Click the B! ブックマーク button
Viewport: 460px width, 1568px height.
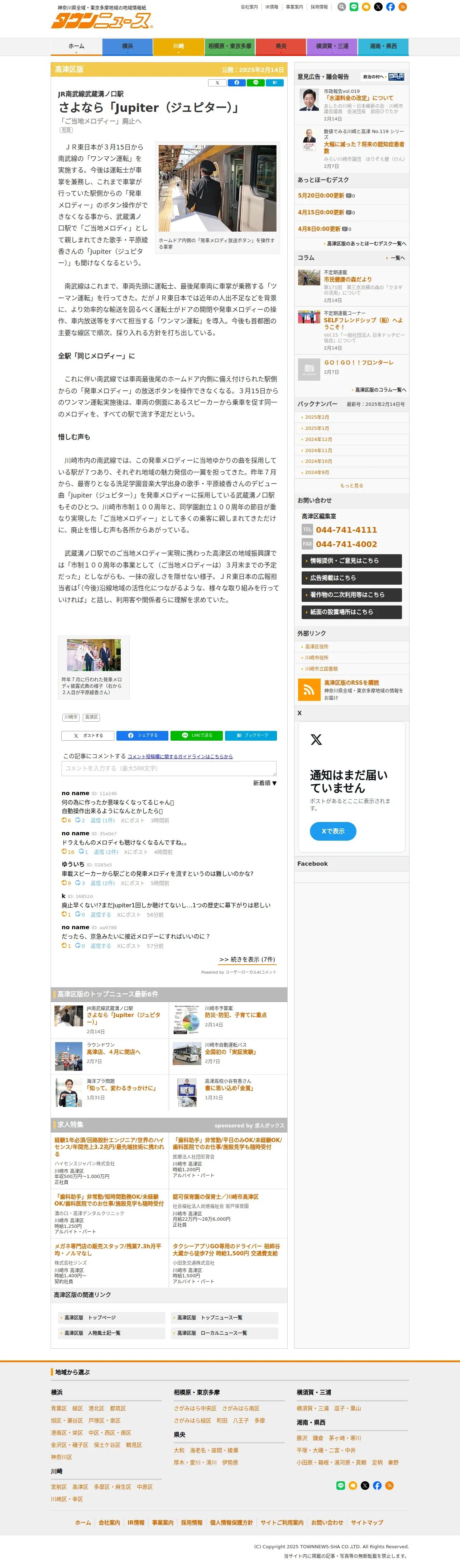click(x=251, y=736)
